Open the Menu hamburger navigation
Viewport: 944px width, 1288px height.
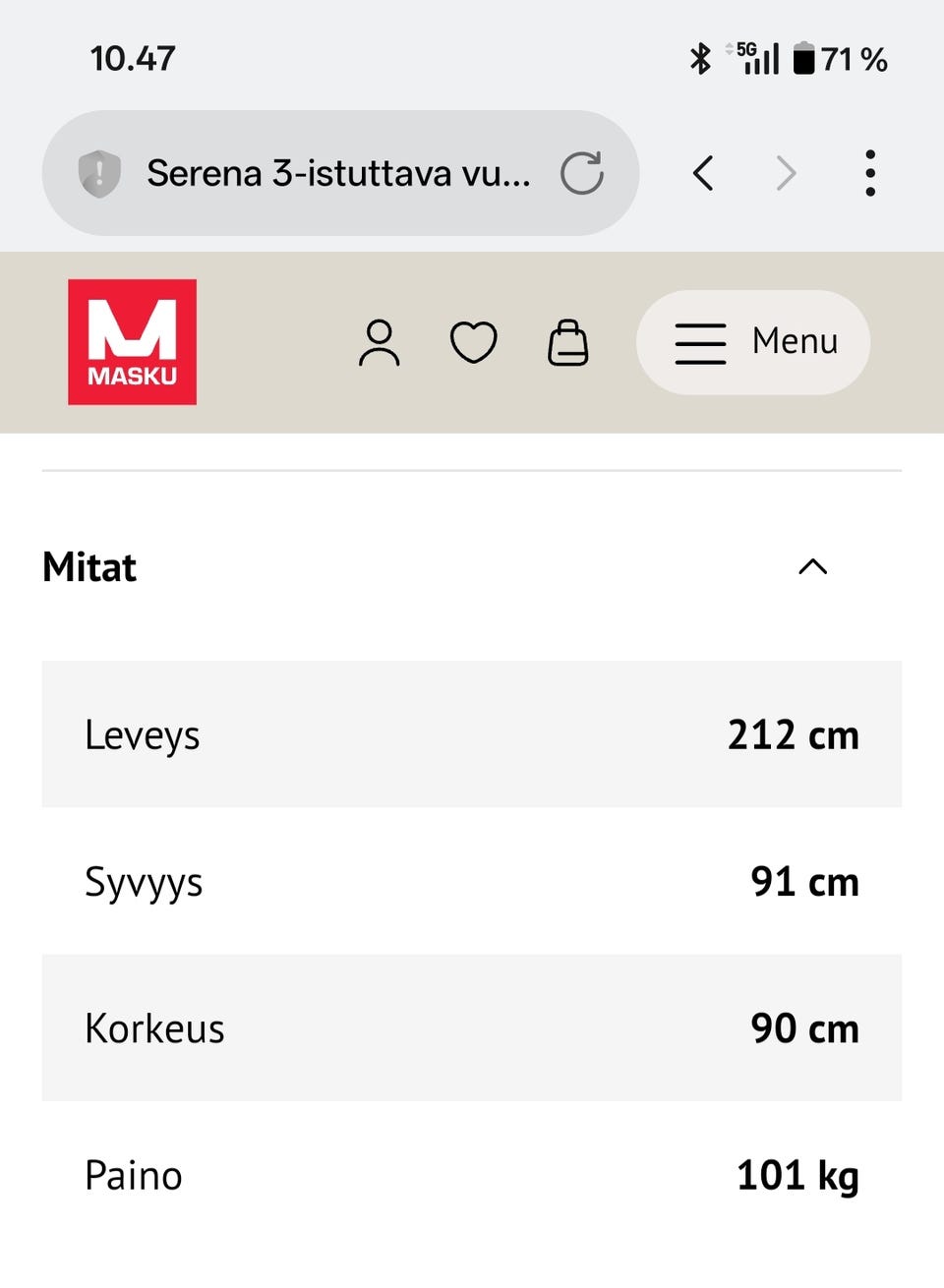(752, 342)
